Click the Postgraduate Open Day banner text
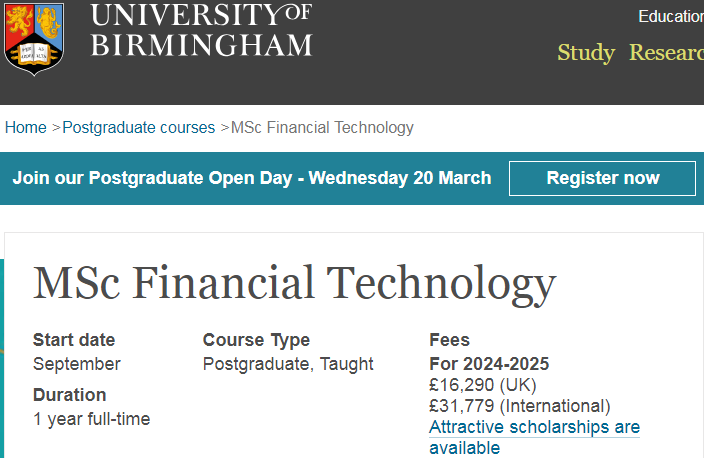The width and height of the screenshot is (704, 458). click(252, 178)
